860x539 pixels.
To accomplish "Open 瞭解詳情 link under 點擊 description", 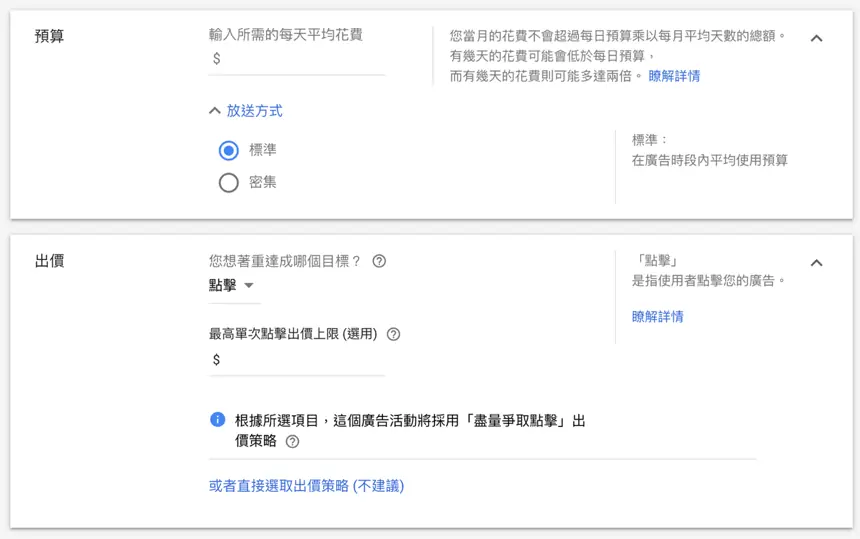I will 658,316.
